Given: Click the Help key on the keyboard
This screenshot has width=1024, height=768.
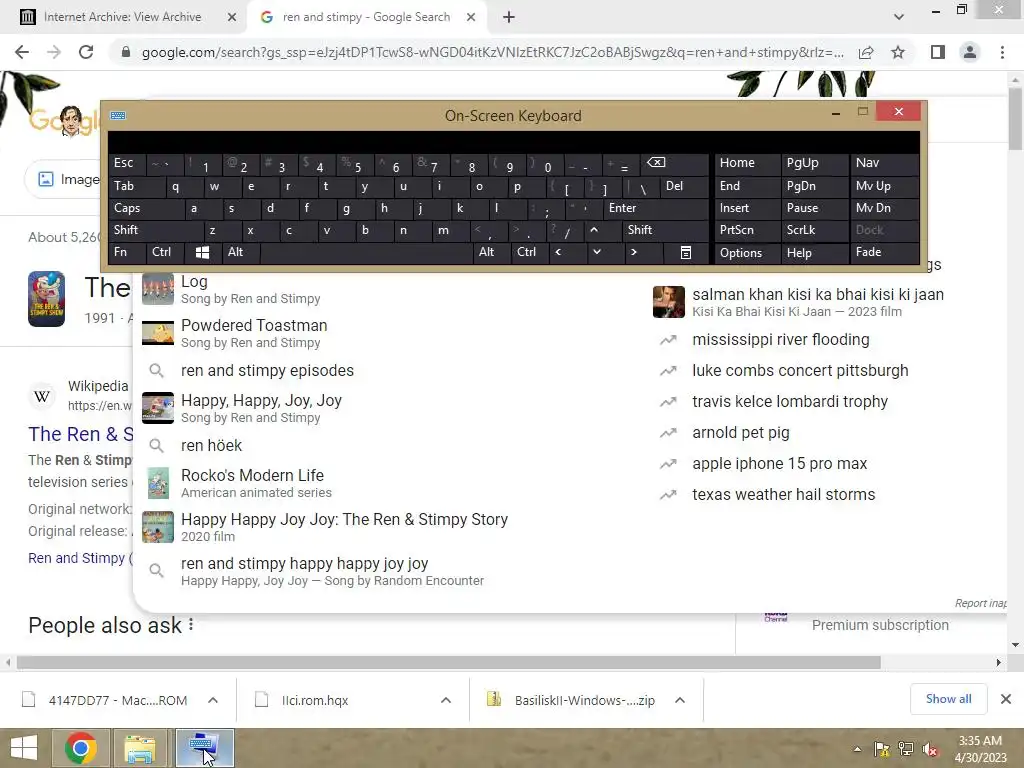Looking at the screenshot, I should (813, 253).
